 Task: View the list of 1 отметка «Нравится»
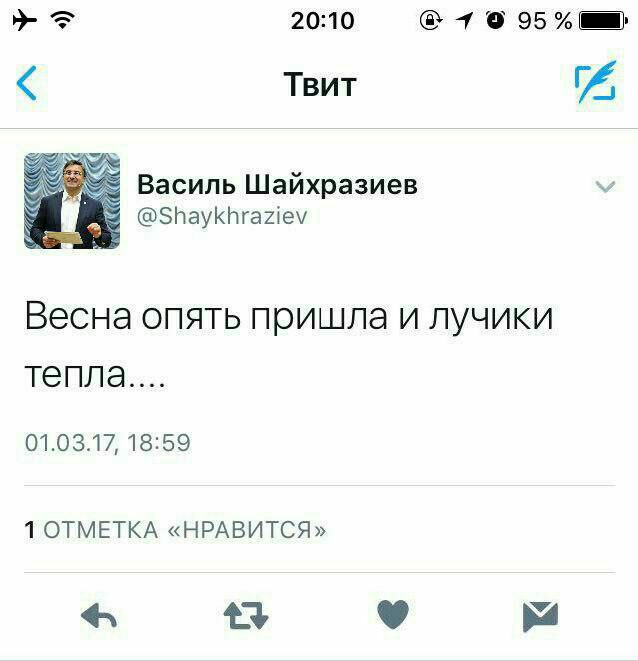click(175, 529)
